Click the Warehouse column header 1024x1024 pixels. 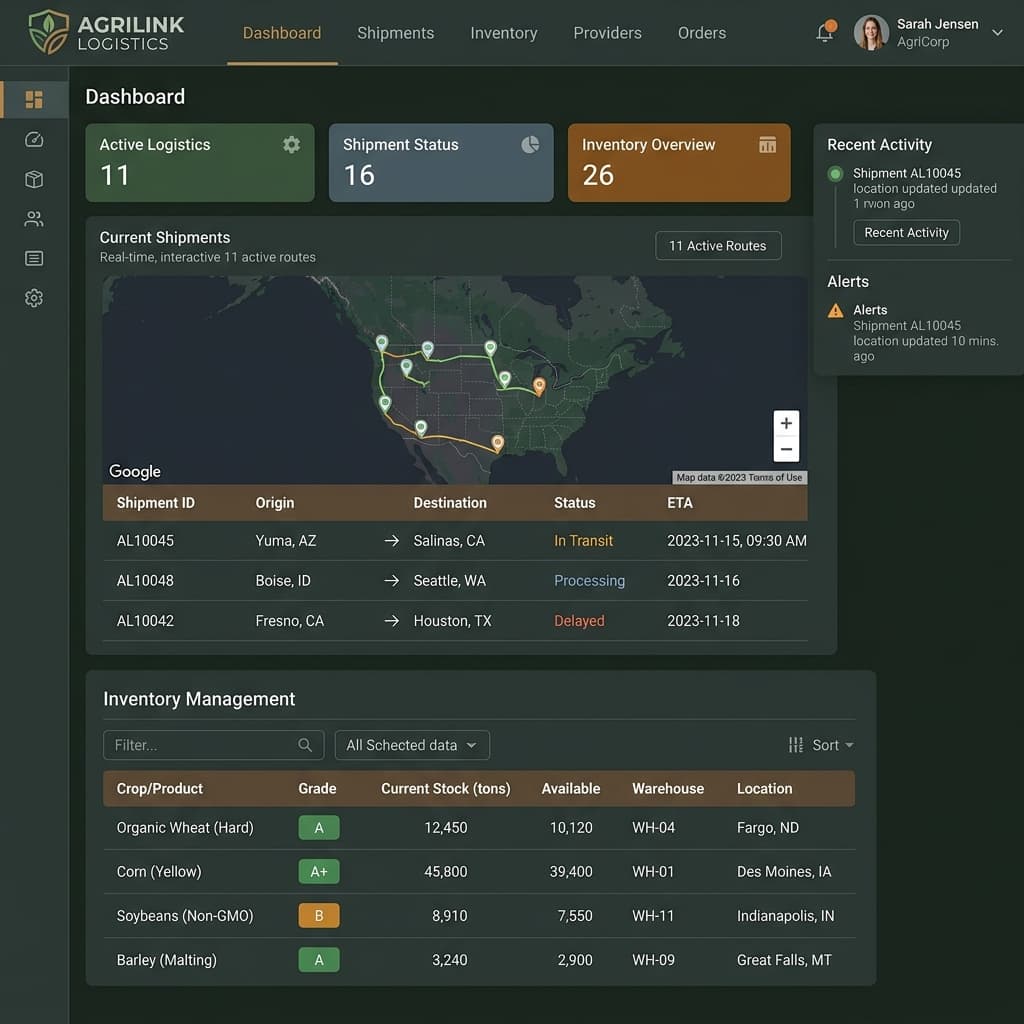[667, 788]
